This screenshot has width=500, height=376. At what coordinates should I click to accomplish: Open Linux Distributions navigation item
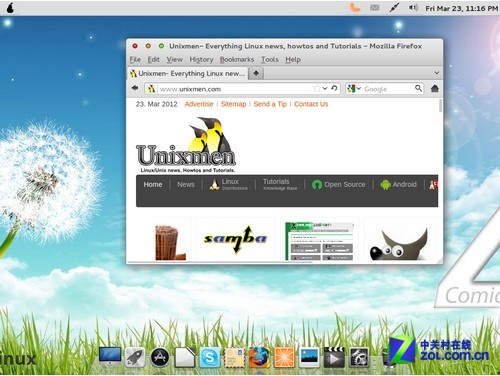228,184
